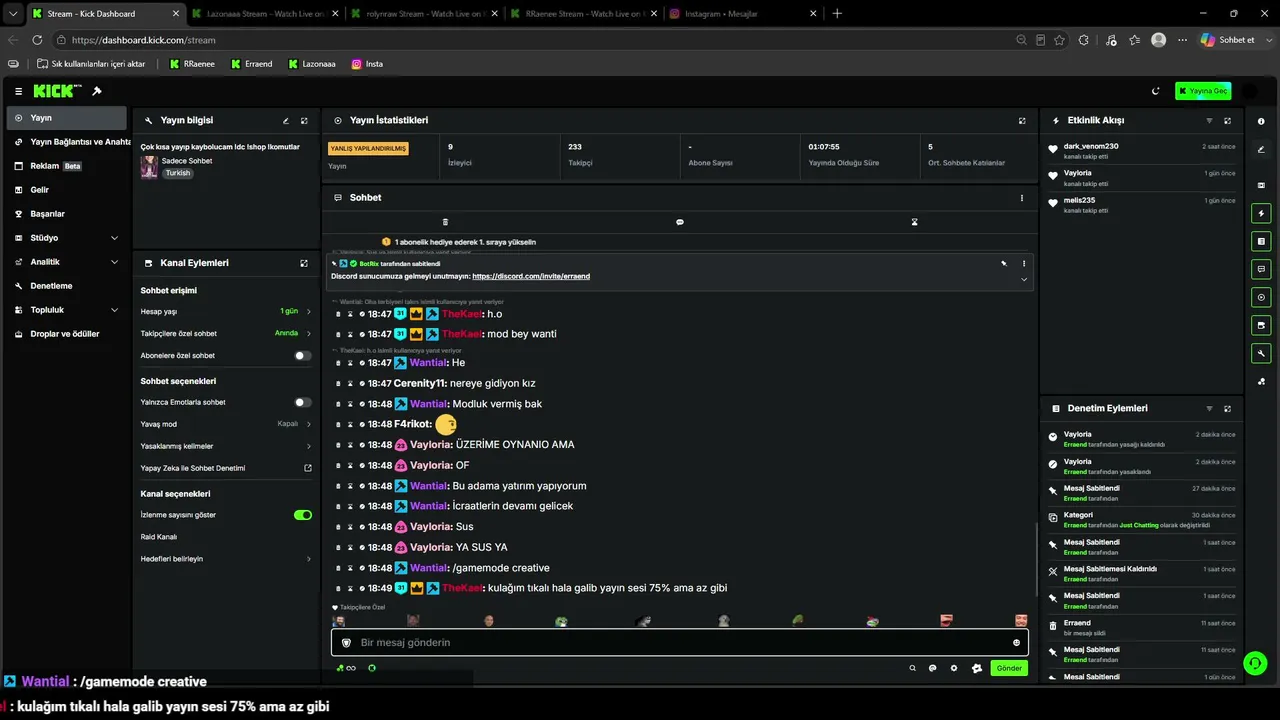Open Hesap yaşı setting showing 1 gün

226,311
